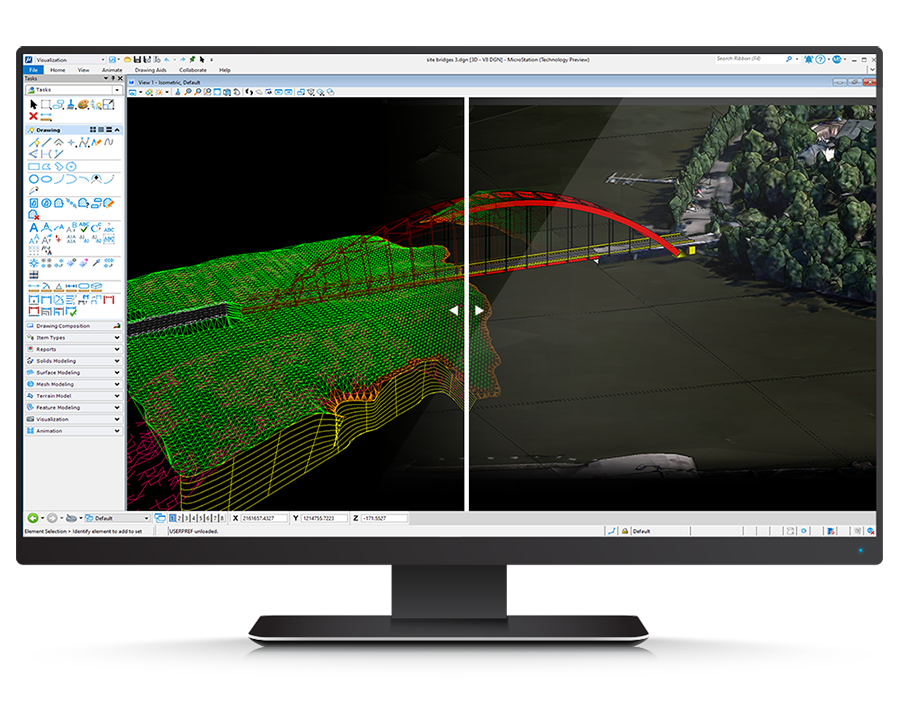The image size is (900, 710).
Task: Click the Zoom In view control
Action: click(189, 92)
